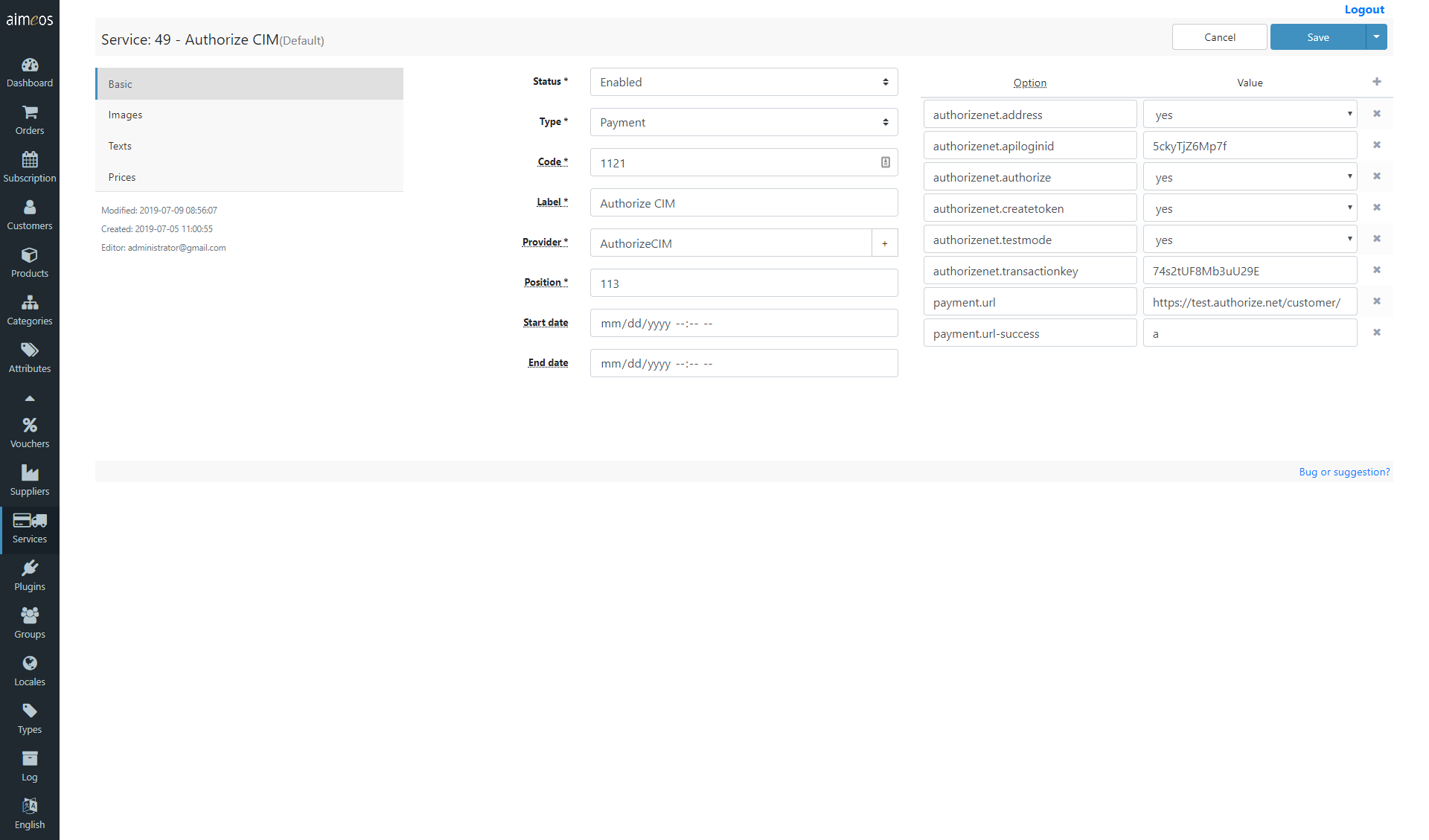Open Services section

point(30,529)
